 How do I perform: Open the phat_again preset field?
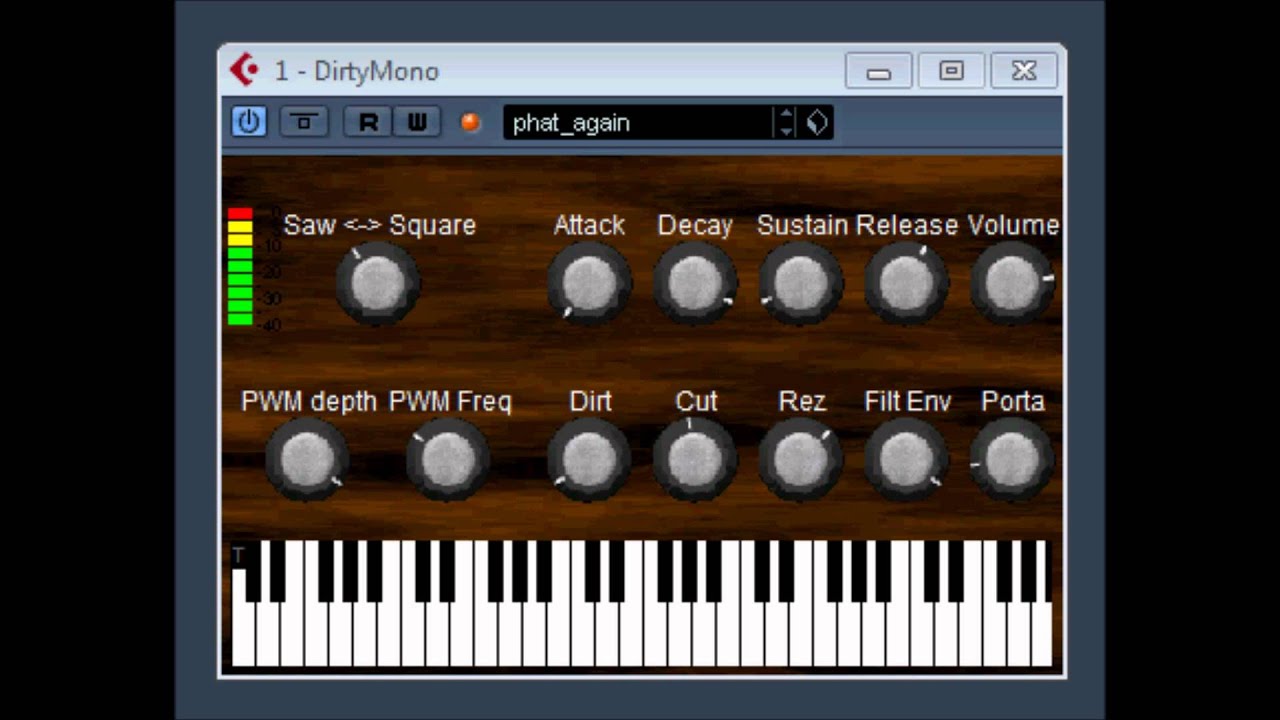(x=638, y=122)
